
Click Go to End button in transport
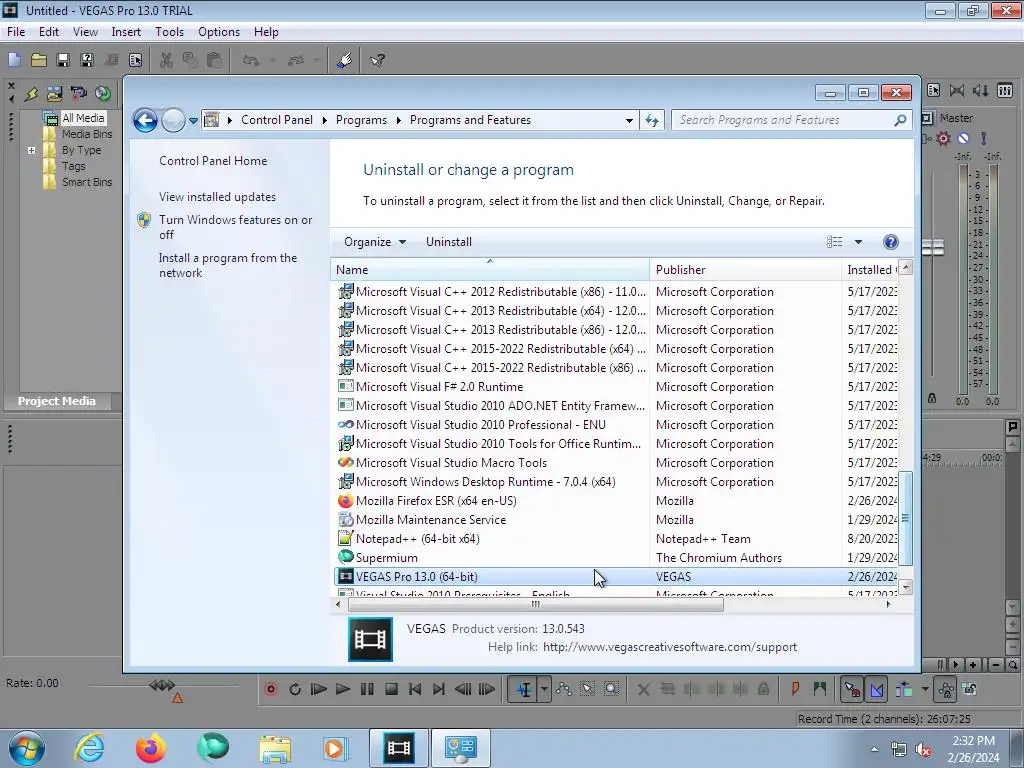(x=439, y=689)
